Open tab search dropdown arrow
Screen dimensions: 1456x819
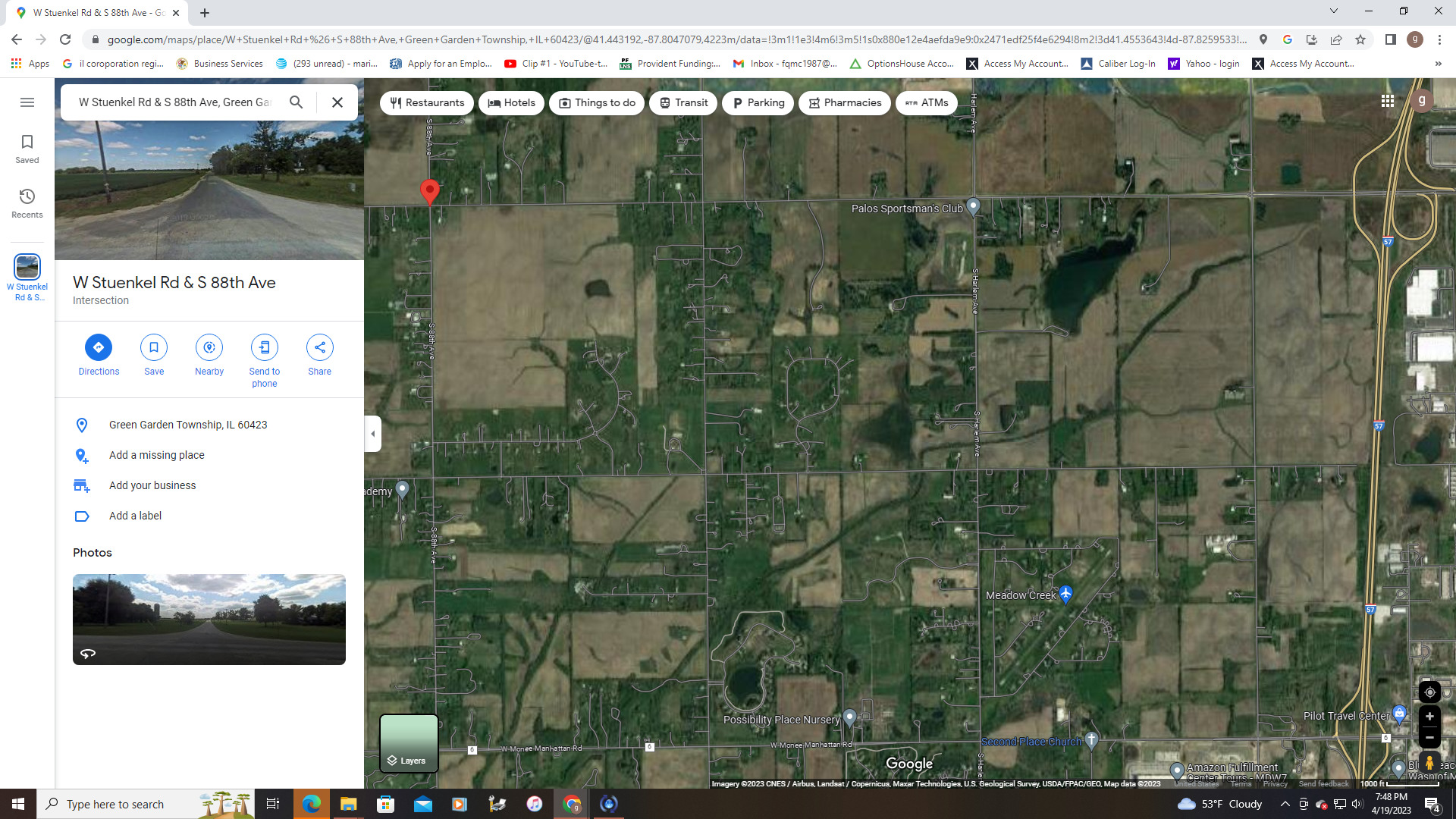click(1334, 11)
